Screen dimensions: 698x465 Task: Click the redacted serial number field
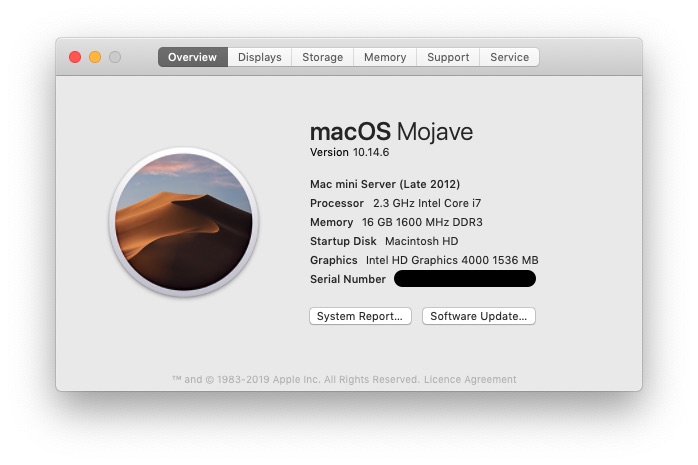[x=465, y=279]
